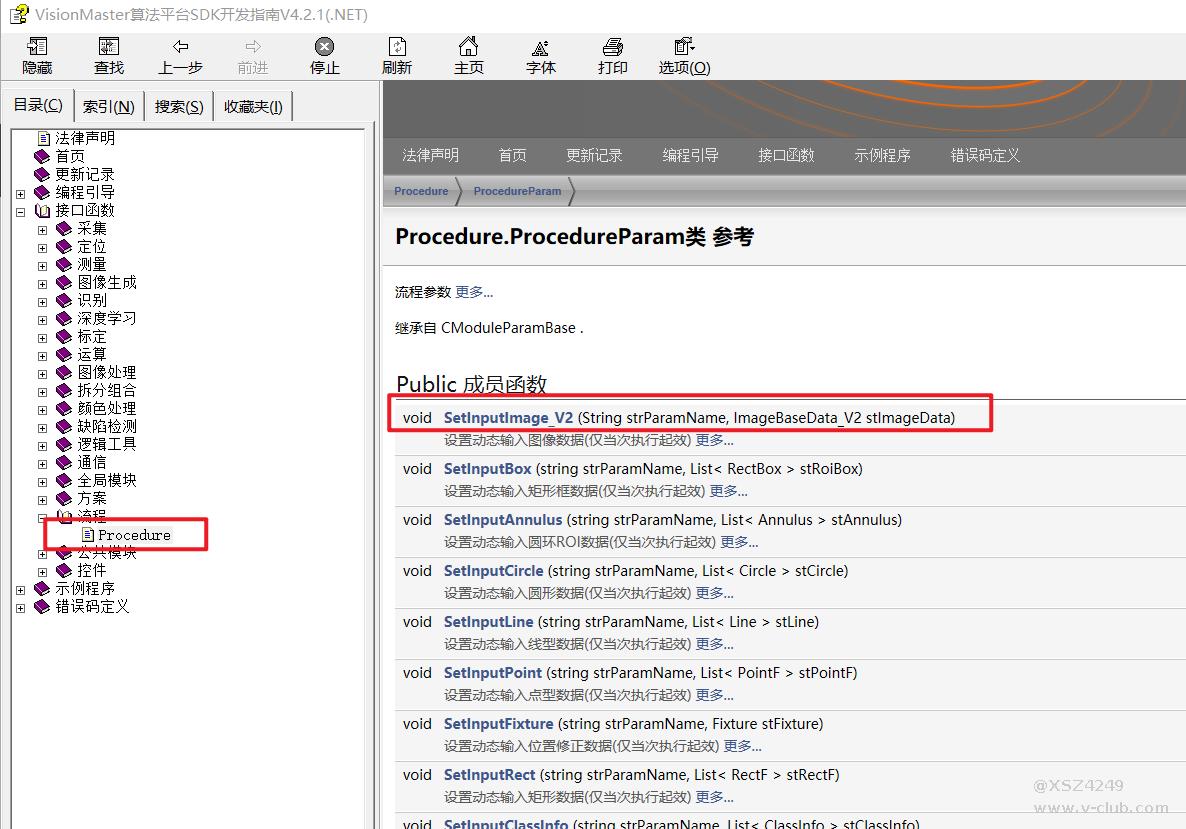Image resolution: width=1186 pixels, height=829 pixels.
Task: Select the Procedure item in the tree
Action: pos(135,535)
